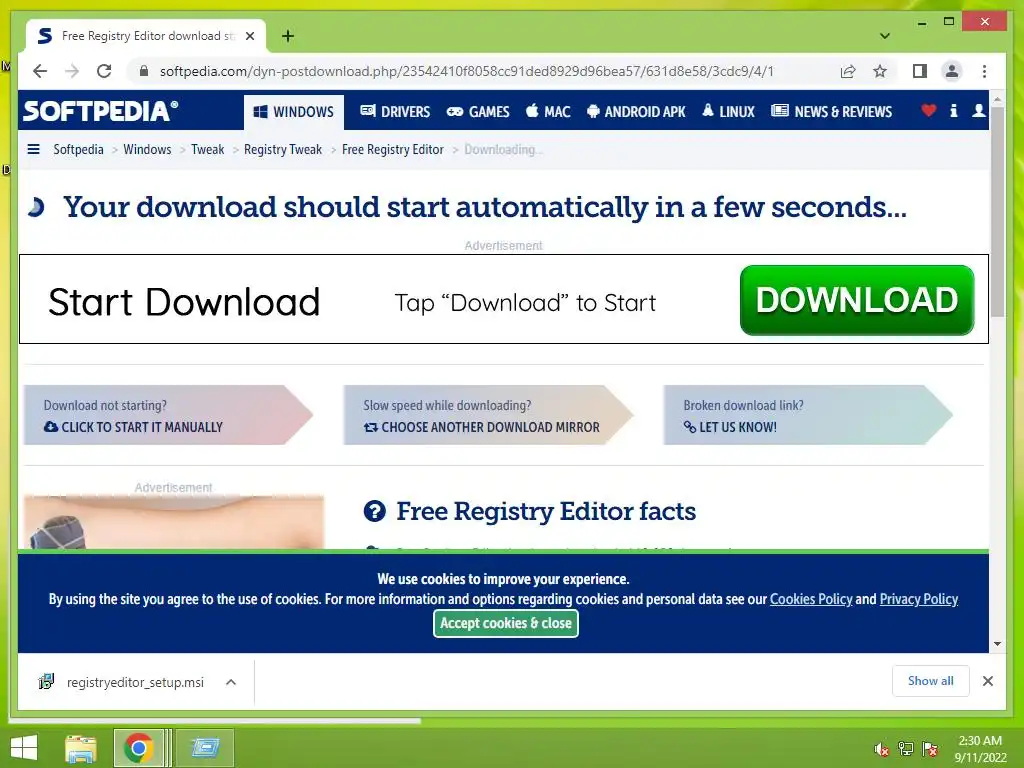Click the padlock site info icon

pos(144,71)
